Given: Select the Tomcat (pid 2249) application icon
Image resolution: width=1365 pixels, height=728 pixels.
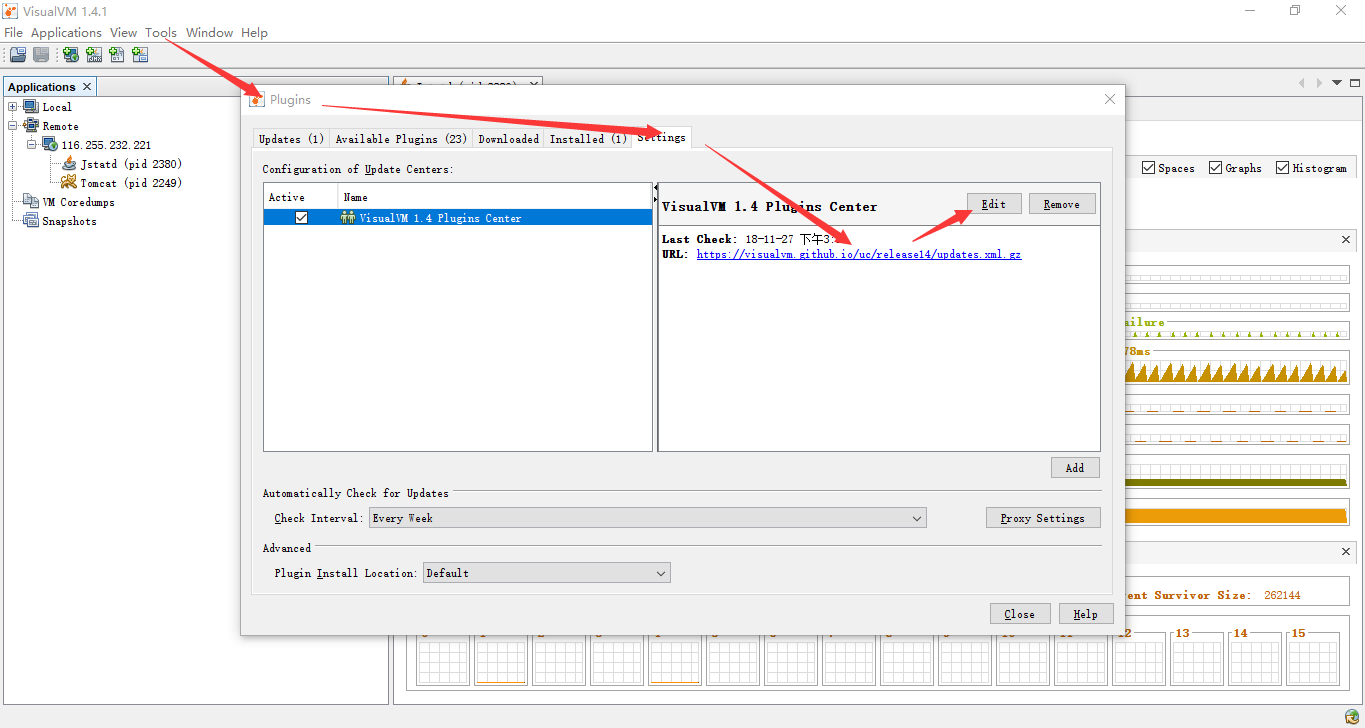Looking at the screenshot, I should click(72, 182).
